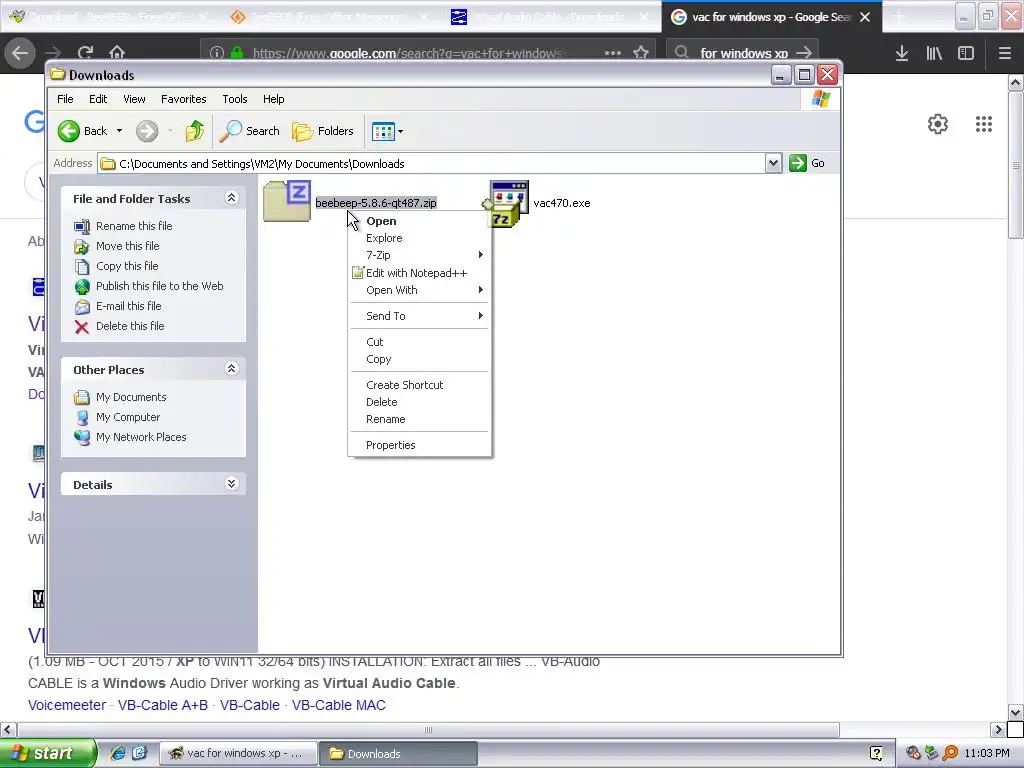Open the Help menu
The width and height of the screenshot is (1024, 768).
[x=274, y=99]
